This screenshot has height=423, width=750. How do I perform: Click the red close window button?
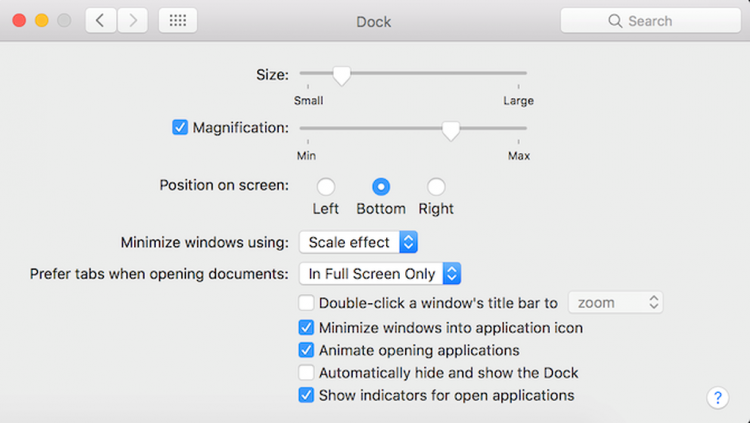click(19, 21)
